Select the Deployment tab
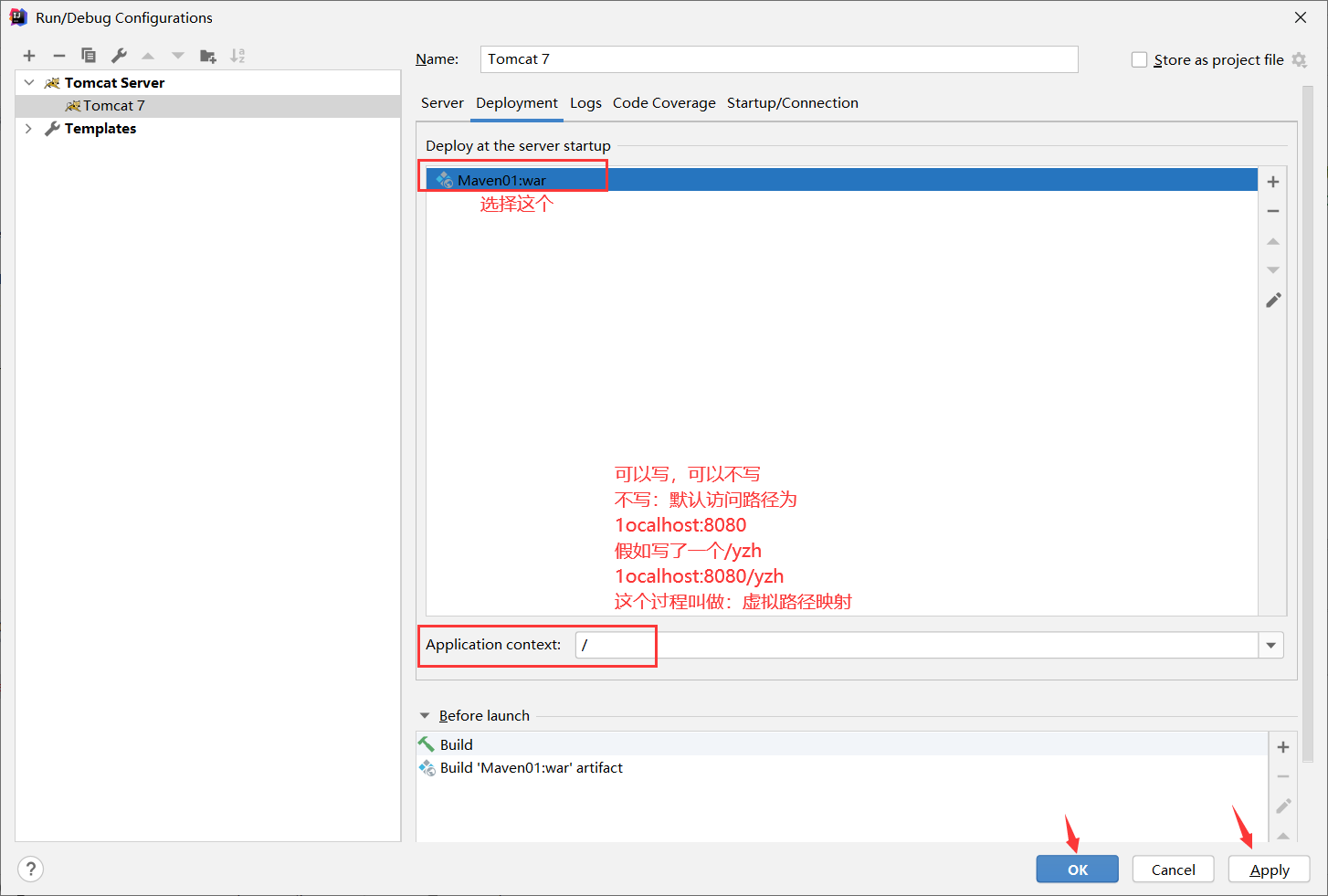This screenshot has height=896, width=1328. (517, 103)
